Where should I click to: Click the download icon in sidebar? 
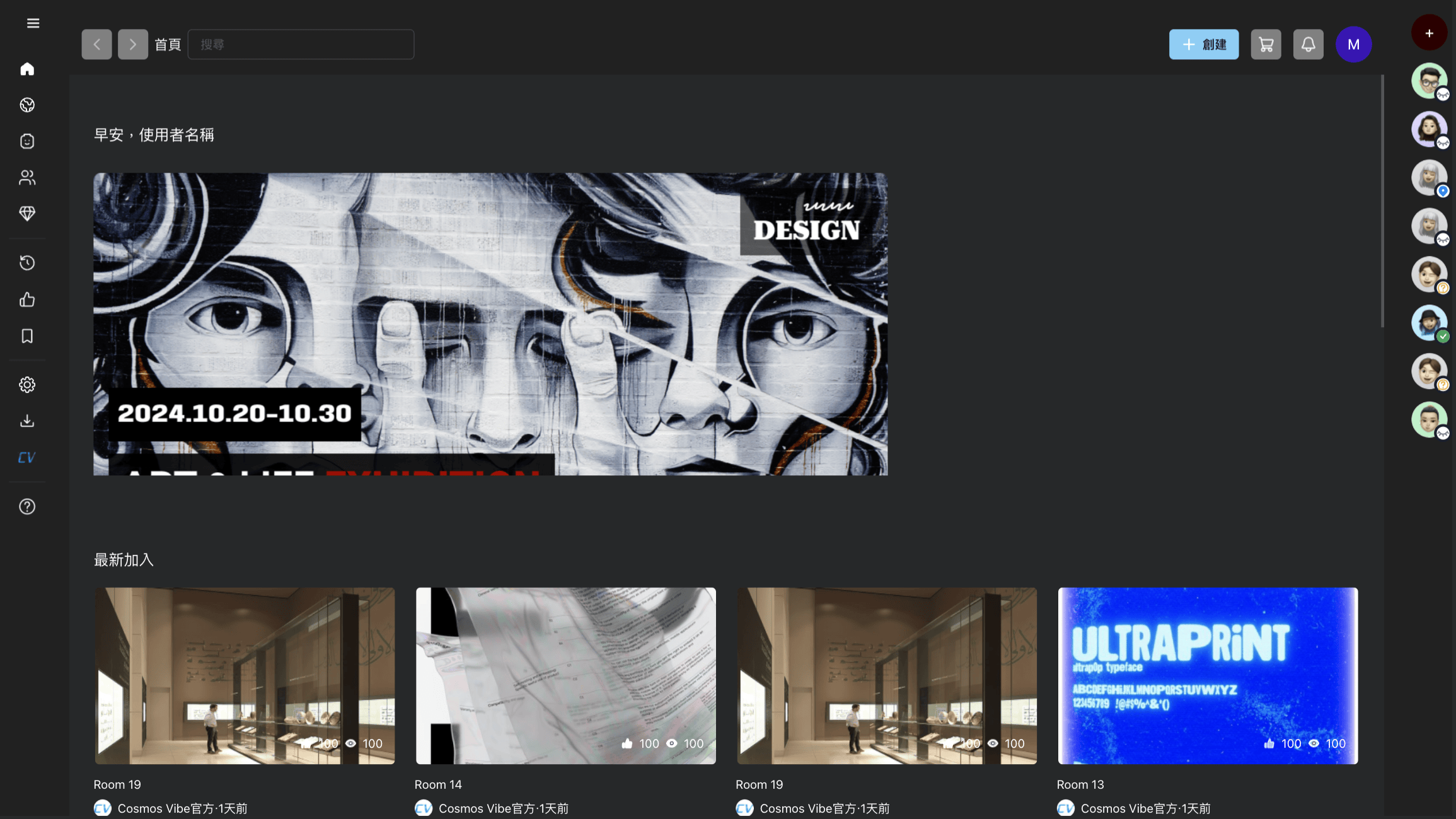click(27, 421)
